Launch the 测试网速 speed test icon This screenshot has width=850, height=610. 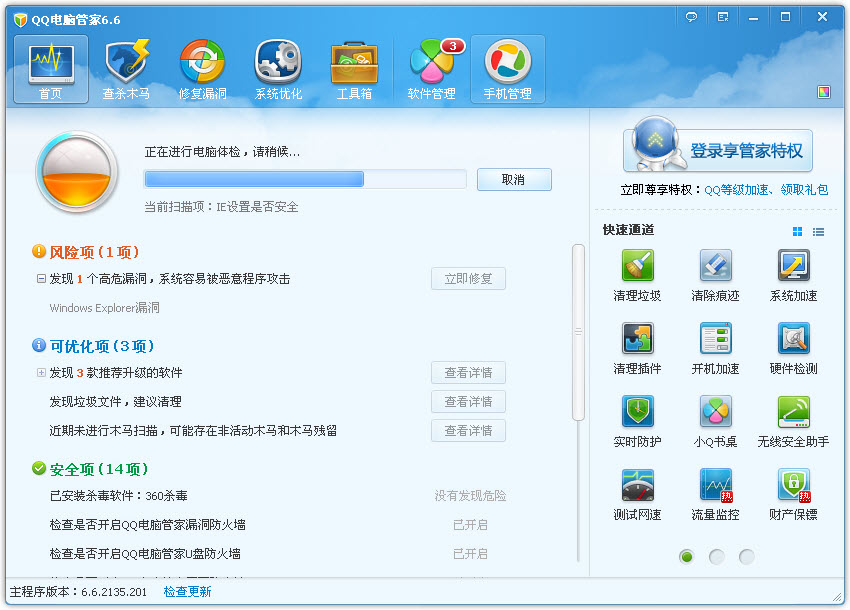pos(638,484)
